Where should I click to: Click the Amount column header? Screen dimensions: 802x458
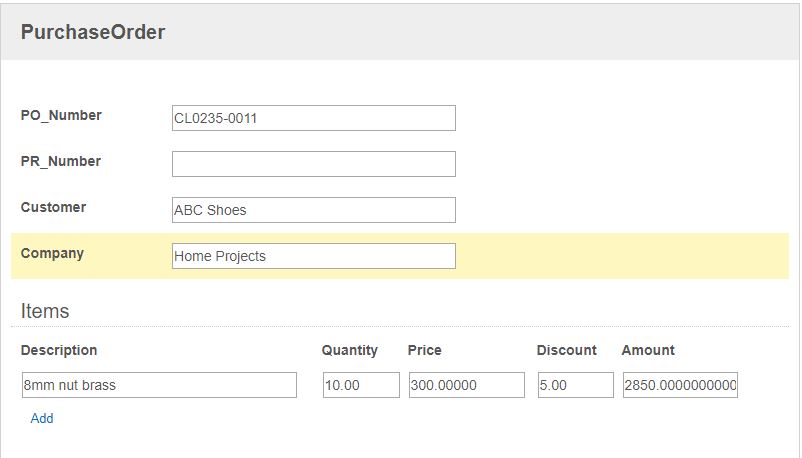[648, 350]
